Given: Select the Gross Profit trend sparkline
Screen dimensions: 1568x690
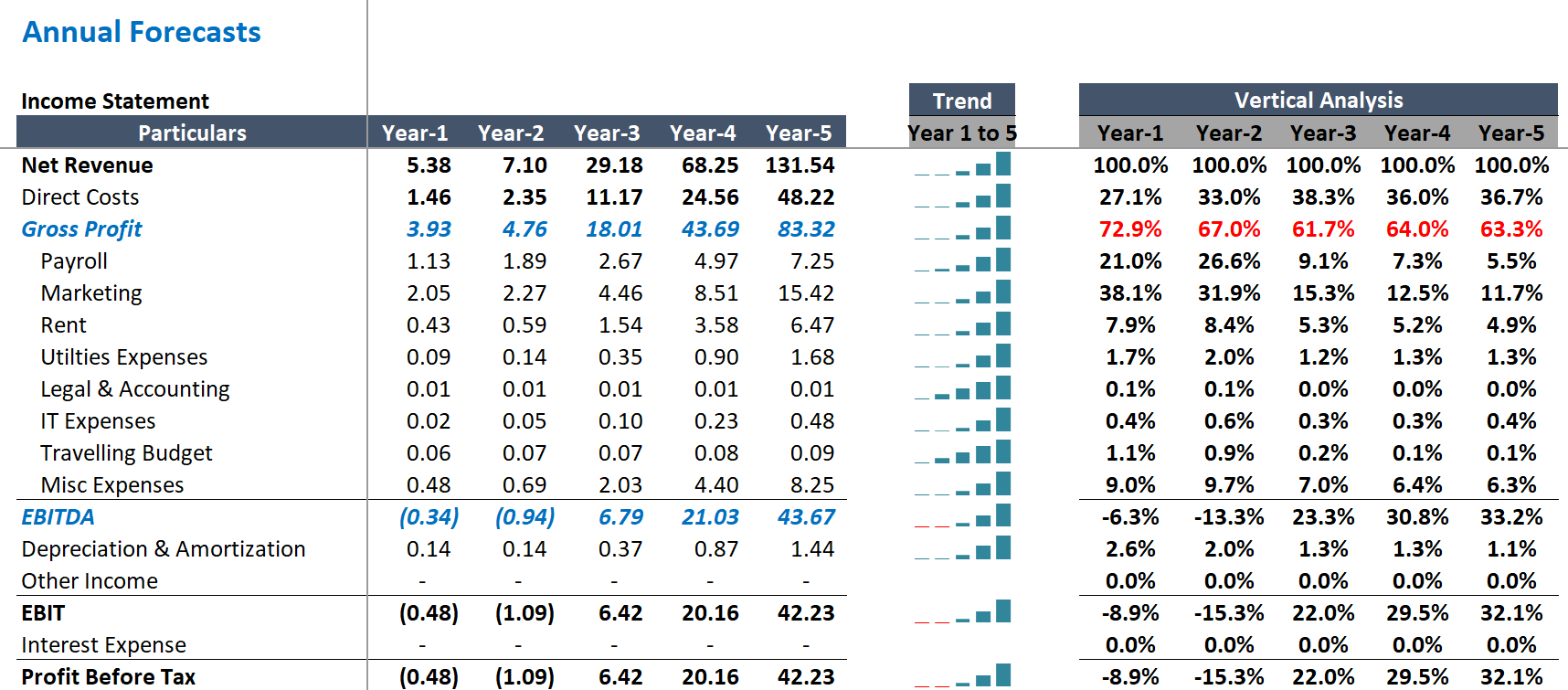Looking at the screenshot, I should tap(962, 229).
